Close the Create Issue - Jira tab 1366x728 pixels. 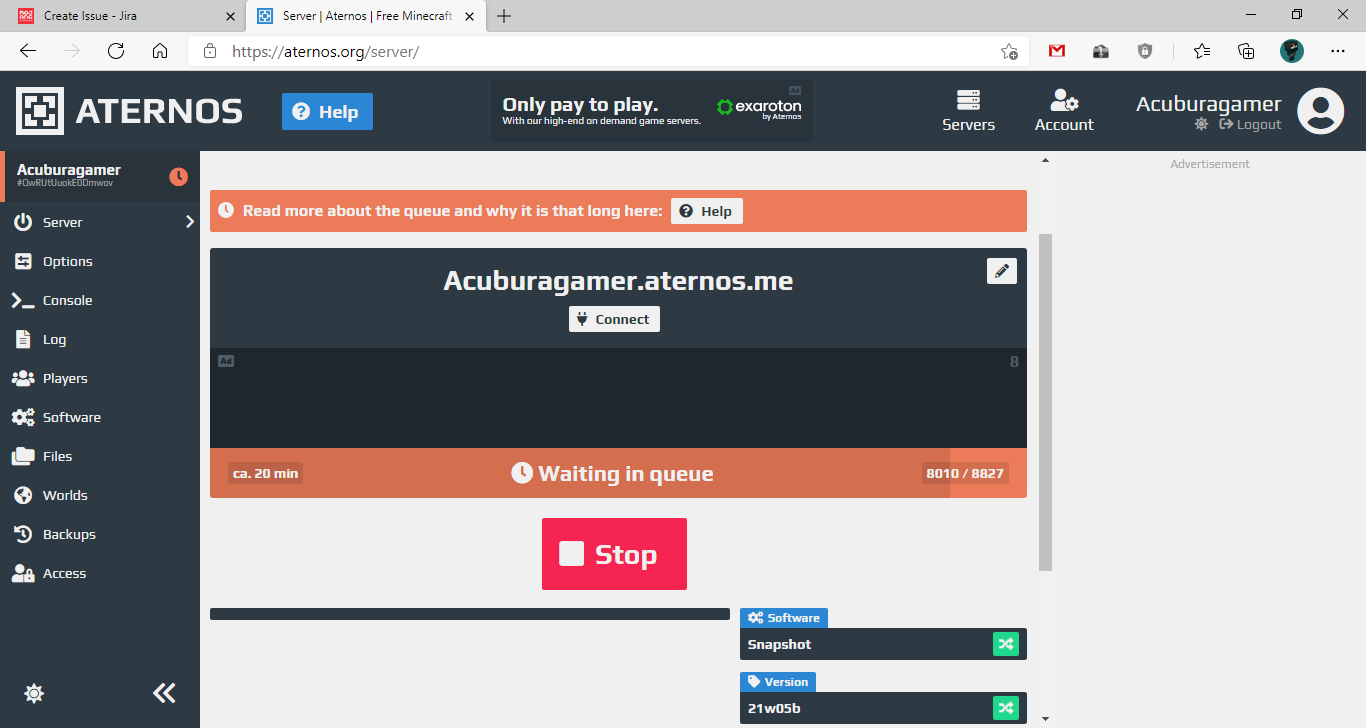pyautogui.click(x=231, y=16)
